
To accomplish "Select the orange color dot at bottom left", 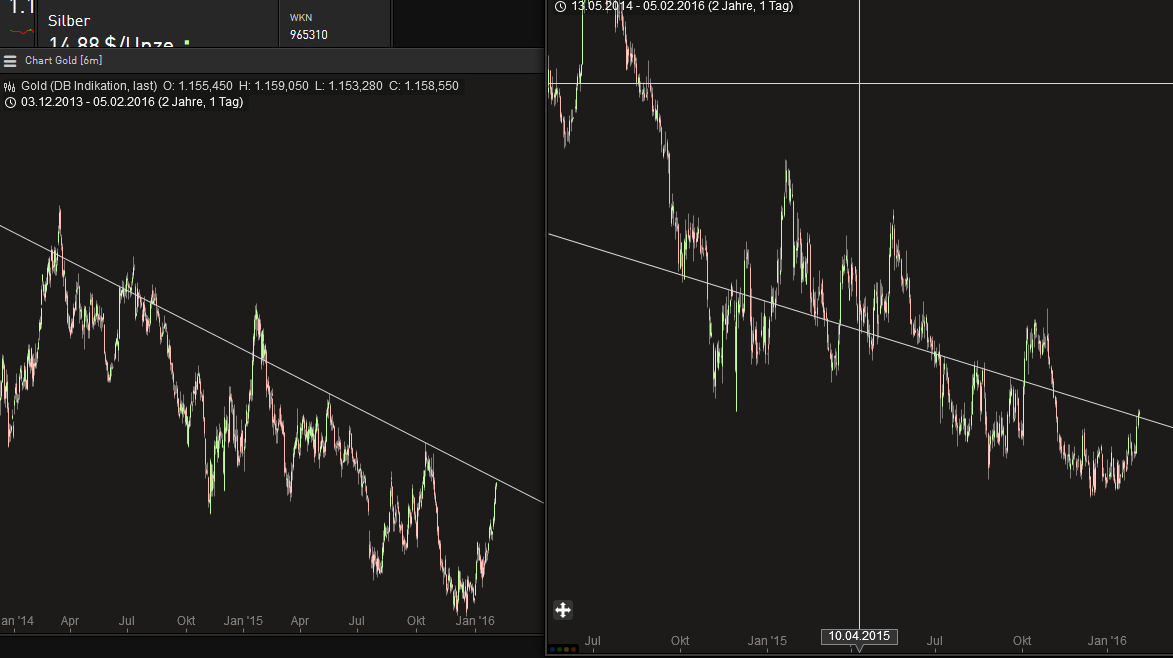I will (x=566, y=649).
